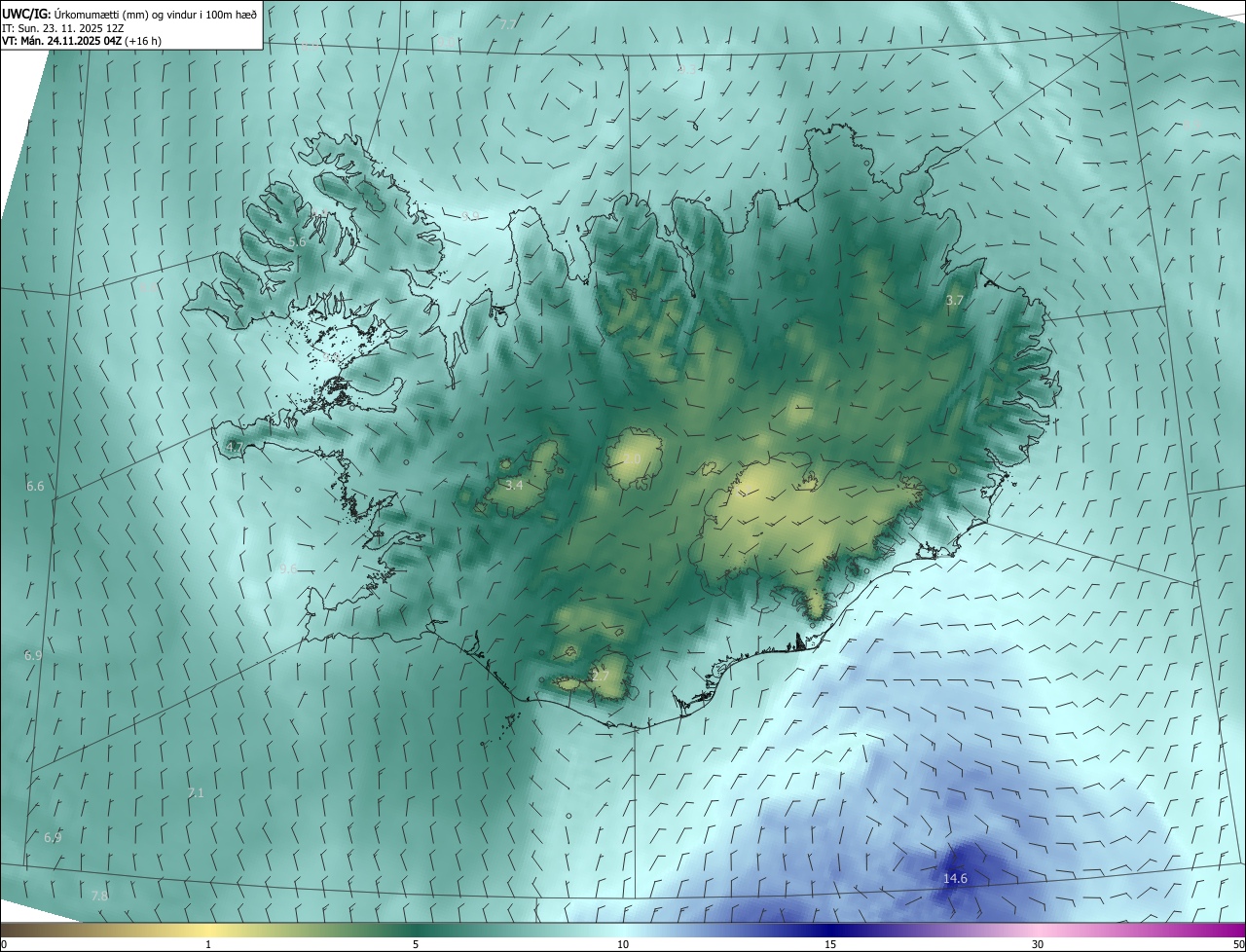Click the 4.7 value on the western peninsula
This screenshot has height=952, width=1246.
(234, 447)
